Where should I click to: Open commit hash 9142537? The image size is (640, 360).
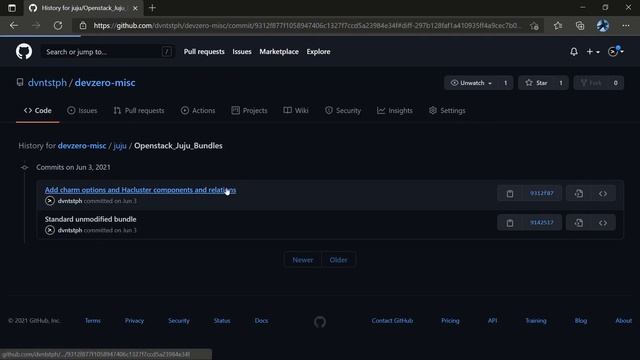pyautogui.click(x=542, y=222)
